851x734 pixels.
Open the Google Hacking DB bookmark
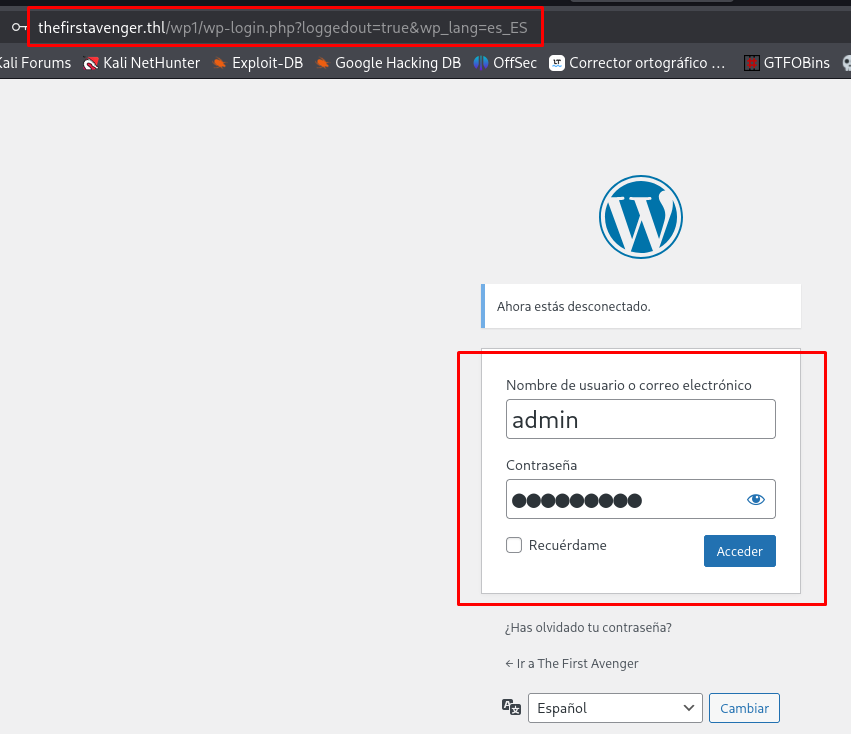388,63
